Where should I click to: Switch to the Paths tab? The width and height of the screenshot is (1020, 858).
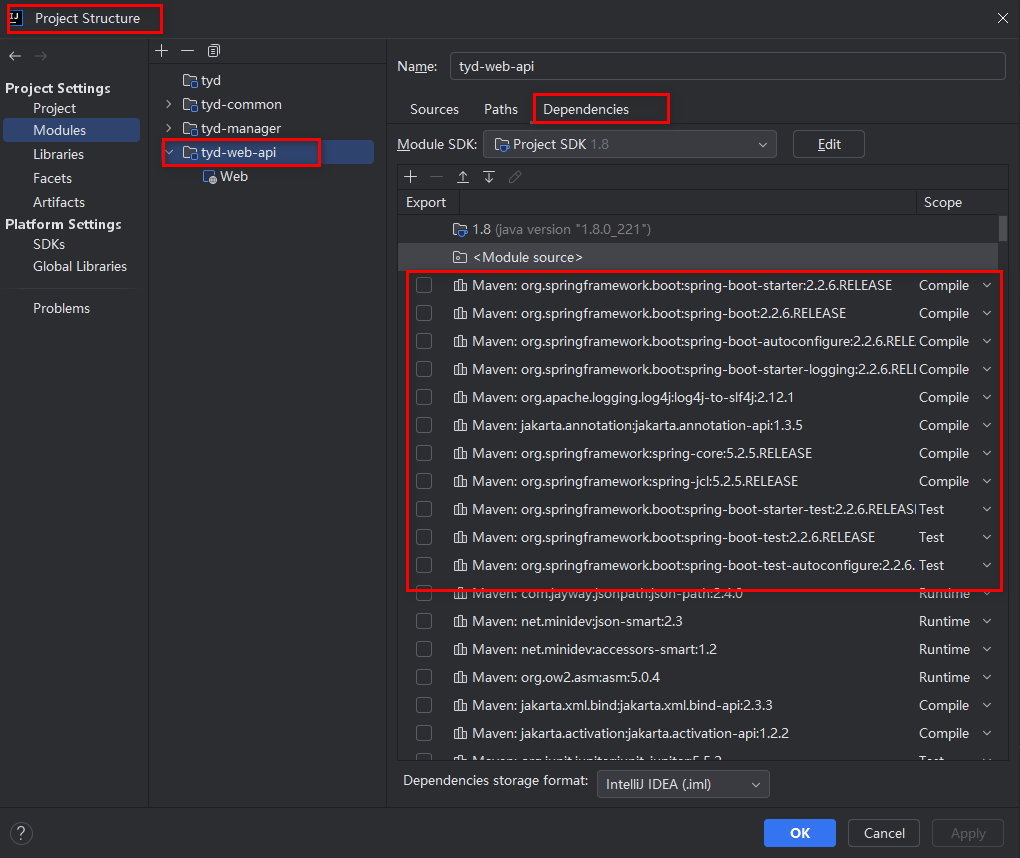point(501,109)
